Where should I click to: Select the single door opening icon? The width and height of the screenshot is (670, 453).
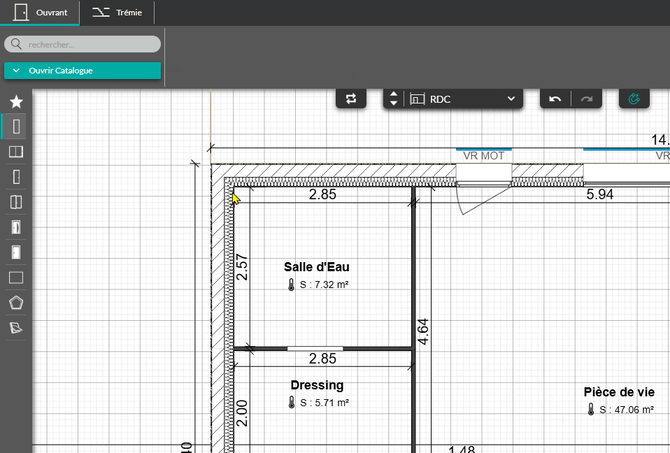pyautogui.click(x=16, y=126)
